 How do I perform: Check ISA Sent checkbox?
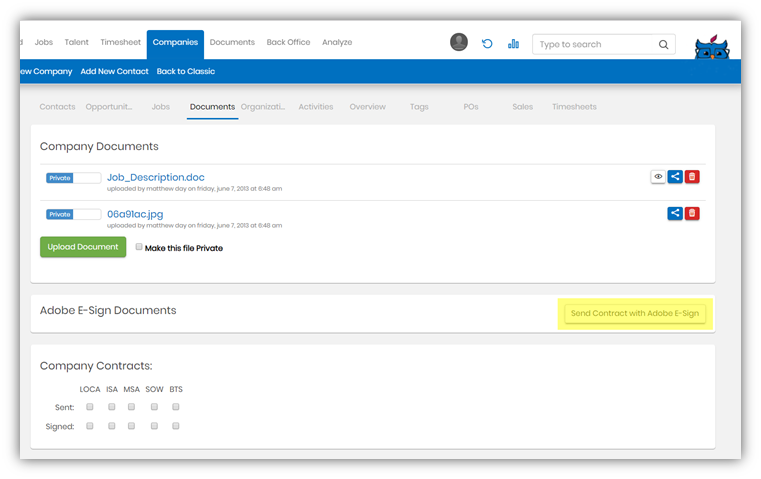tap(112, 407)
